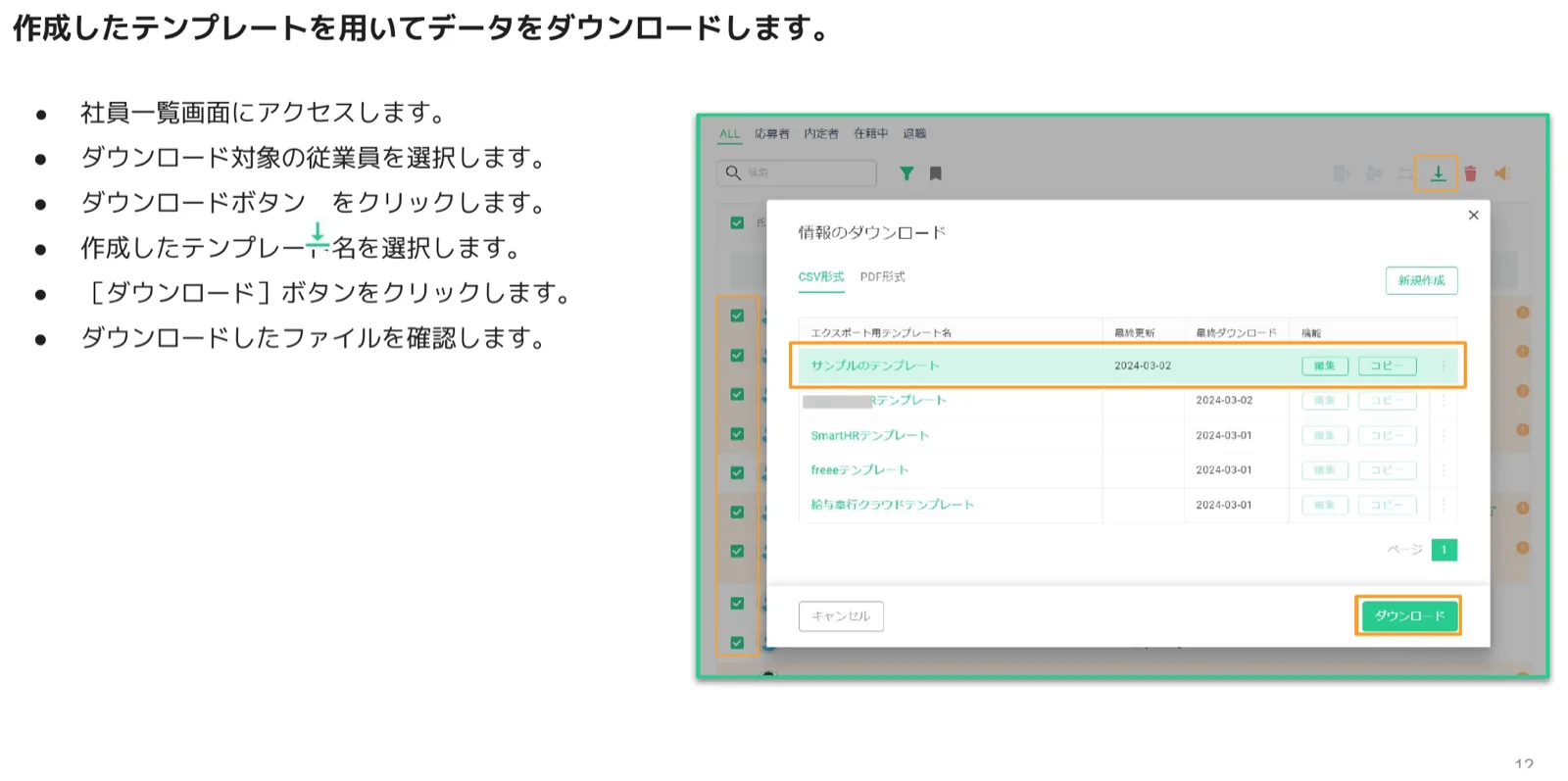Open kebab menu for SmartHRテンプレート row
Viewport: 1568px width, 781px height.
pos(1443,435)
